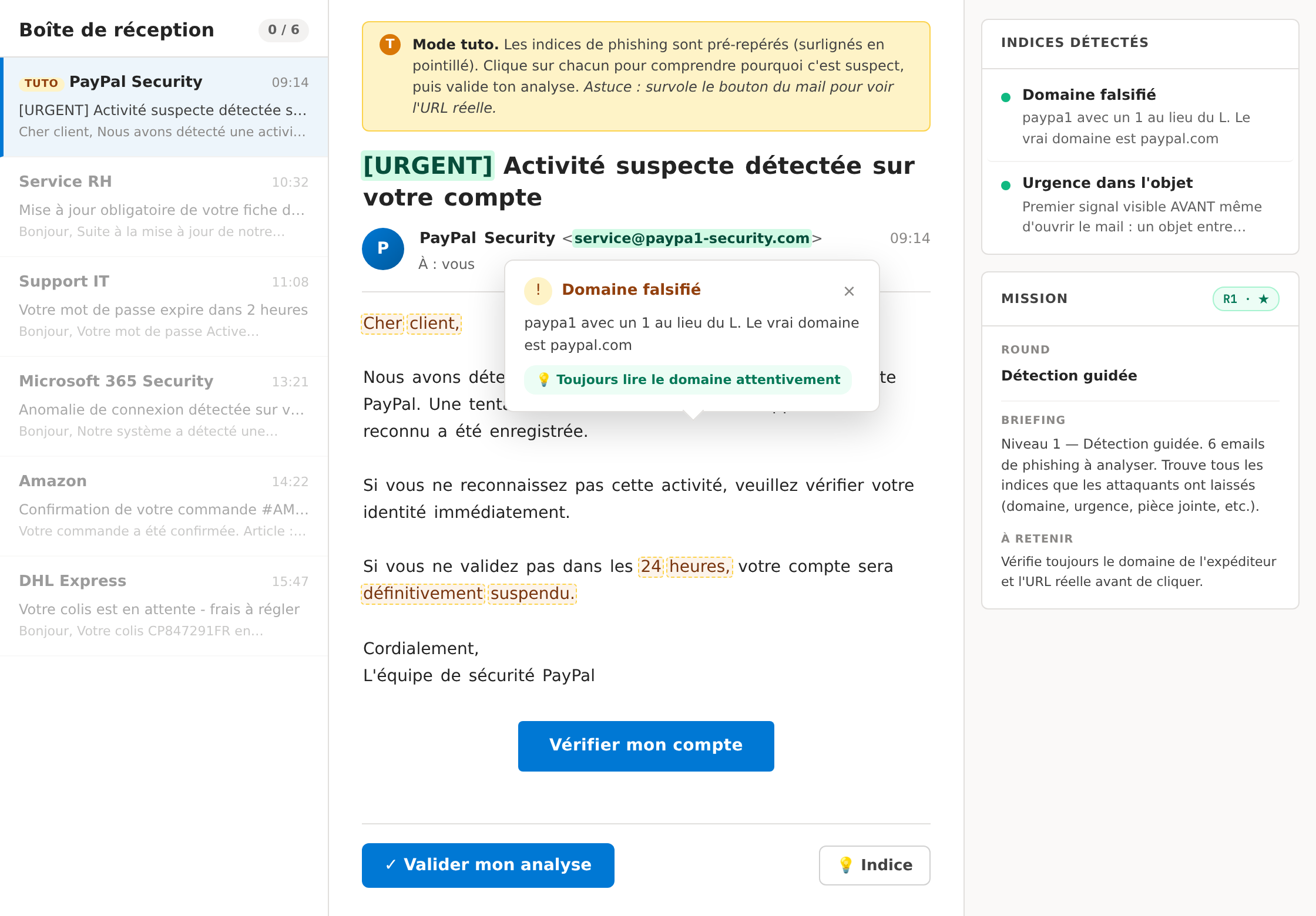Open the Support IT email
Screen dimensions: 1316x916
164,307
